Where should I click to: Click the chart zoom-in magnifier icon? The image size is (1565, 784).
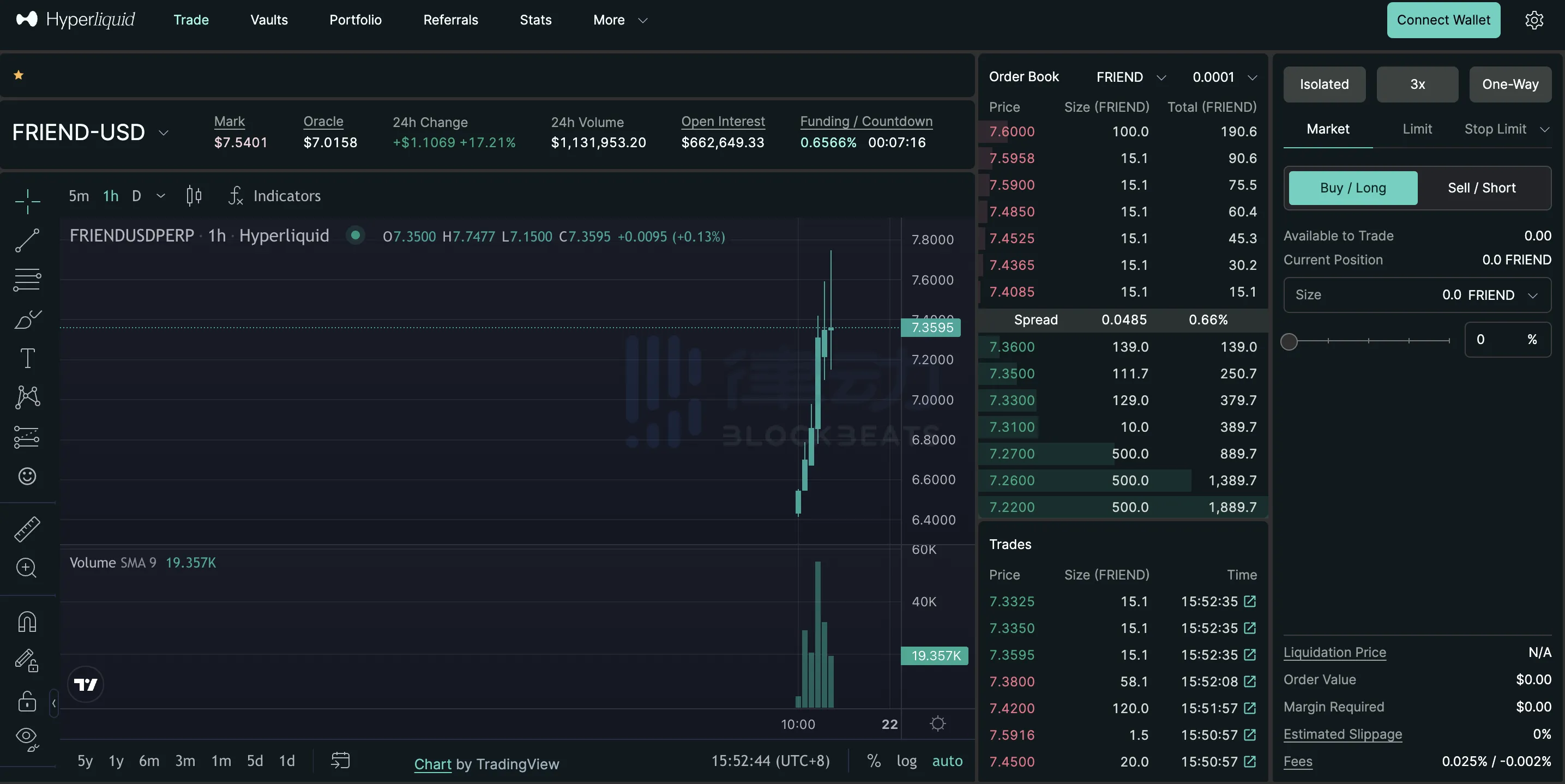pos(27,568)
